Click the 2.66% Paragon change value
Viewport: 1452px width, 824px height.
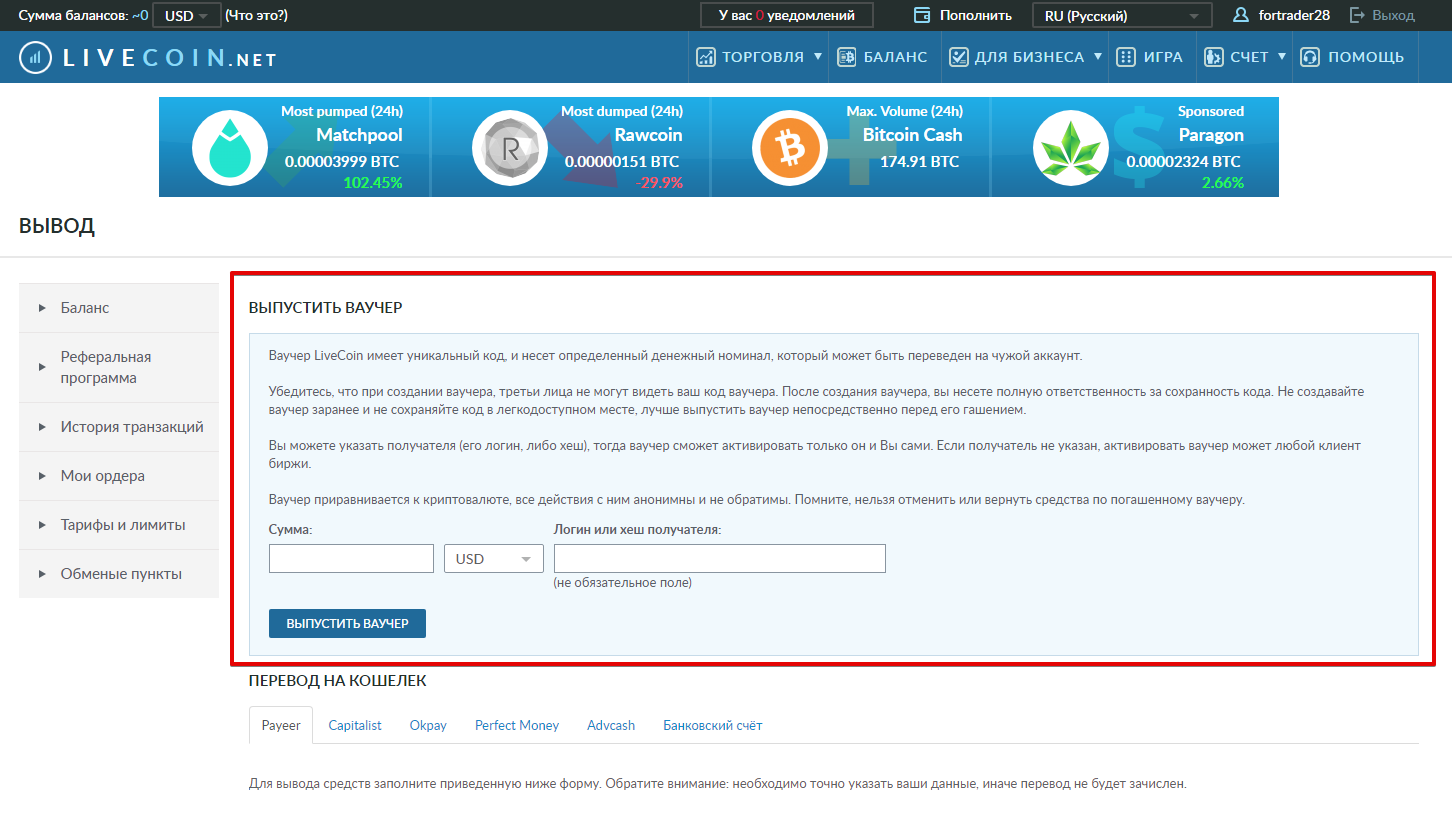click(1223, 183)
